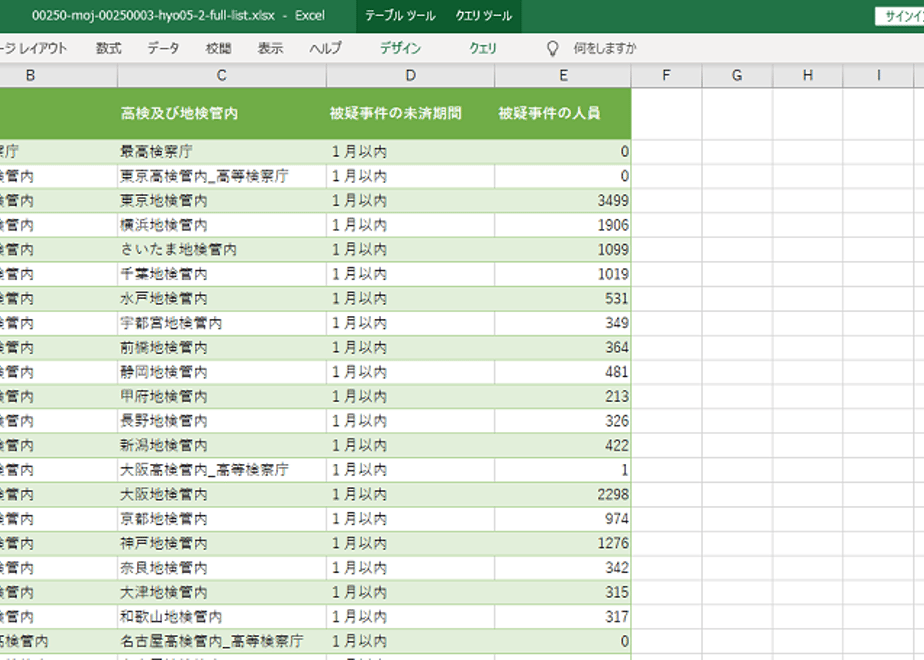This screenshot has height=660, width=924.
Task: Select cell 奈良地検管内
Action: point(222,567)
